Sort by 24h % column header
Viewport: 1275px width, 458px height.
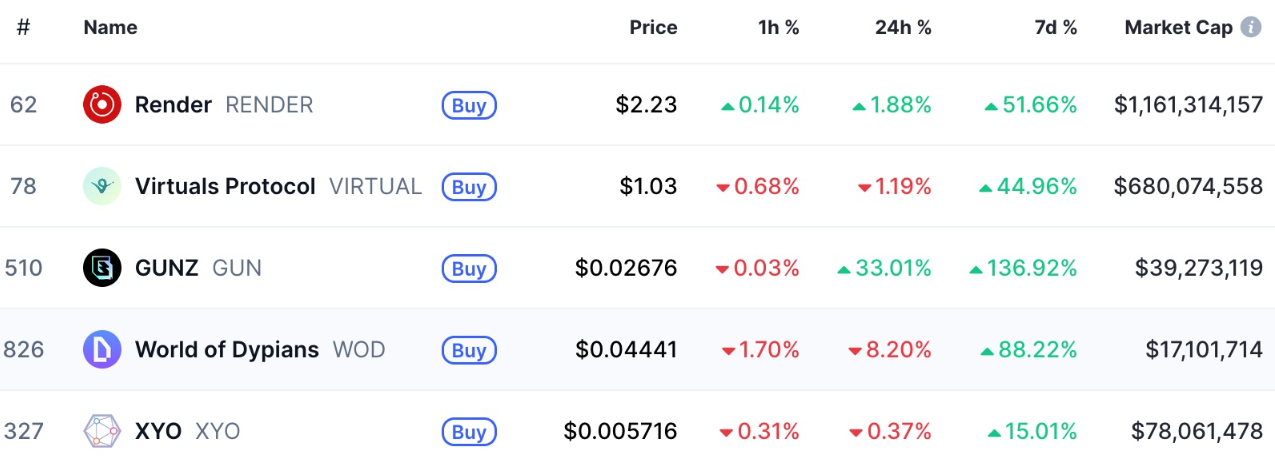(902, 28)
